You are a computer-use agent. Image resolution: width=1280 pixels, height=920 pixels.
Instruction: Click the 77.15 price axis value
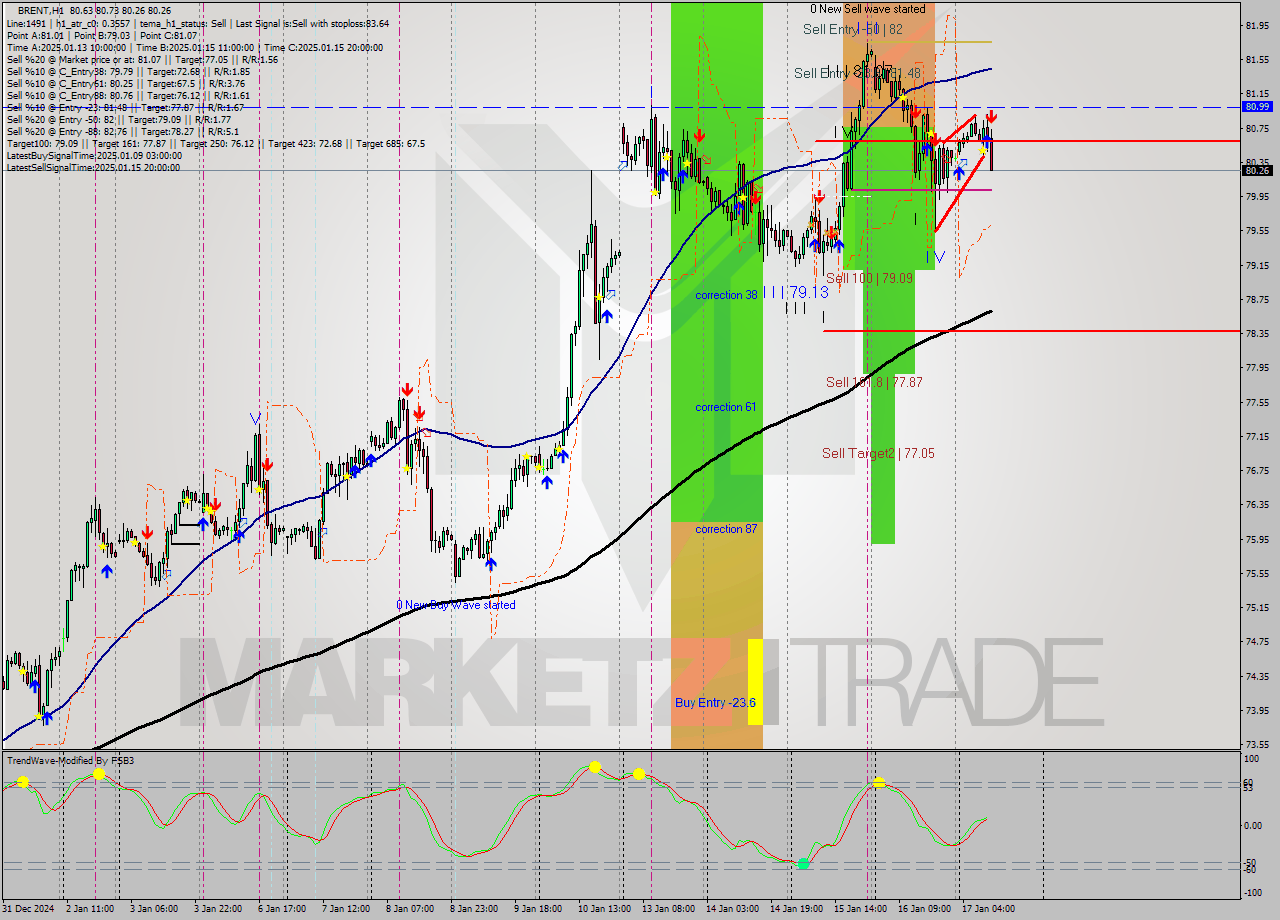click(1256, 437)
